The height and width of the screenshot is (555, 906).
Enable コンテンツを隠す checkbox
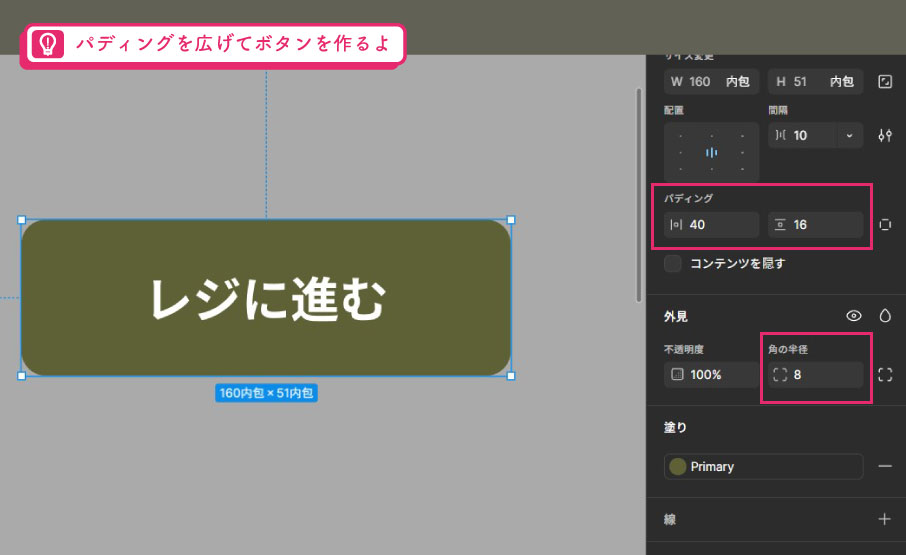click(673, 263)
